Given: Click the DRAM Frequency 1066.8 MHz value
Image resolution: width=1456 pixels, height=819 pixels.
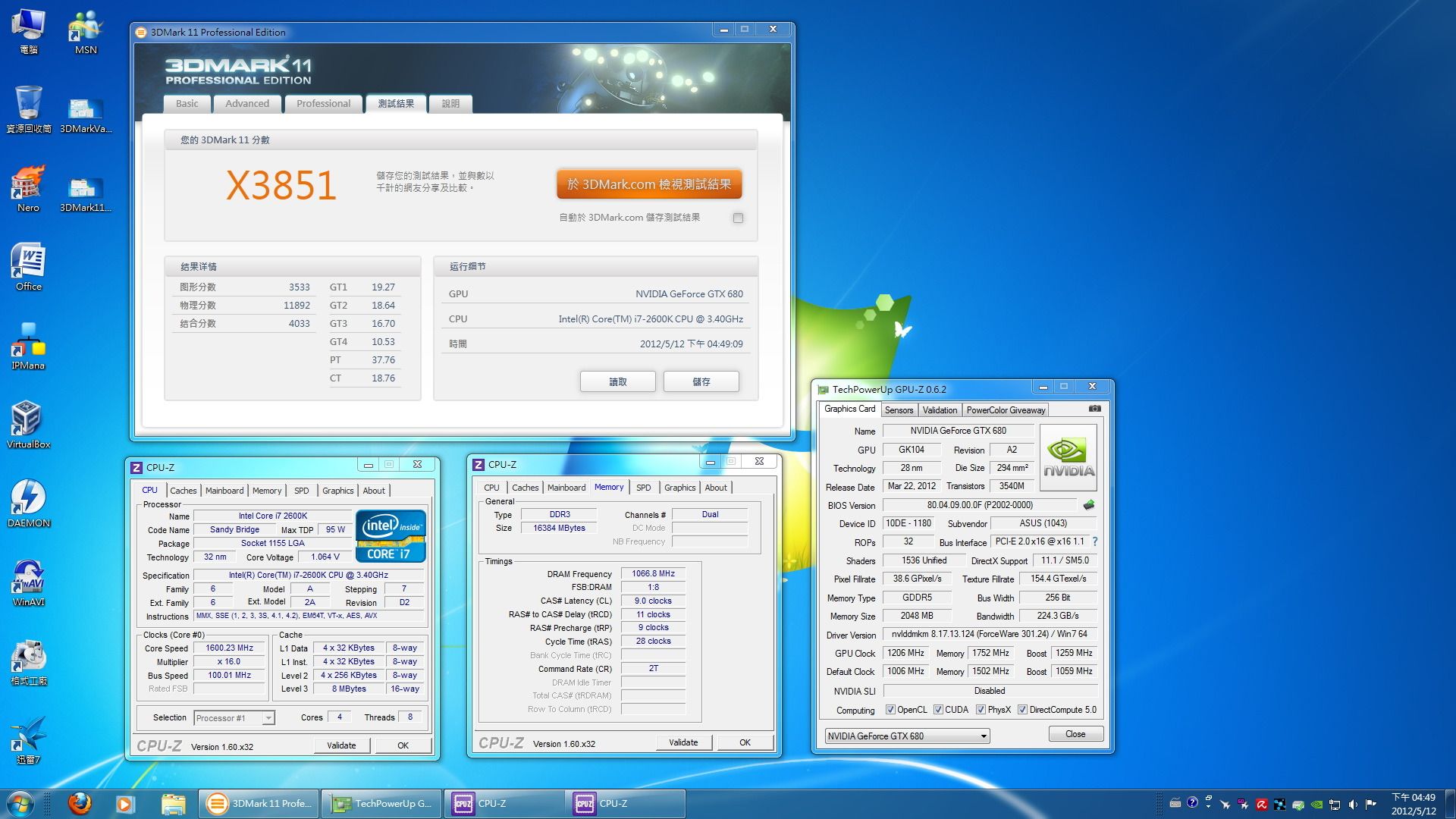Looking at the screenshot, I should [653, 574].
